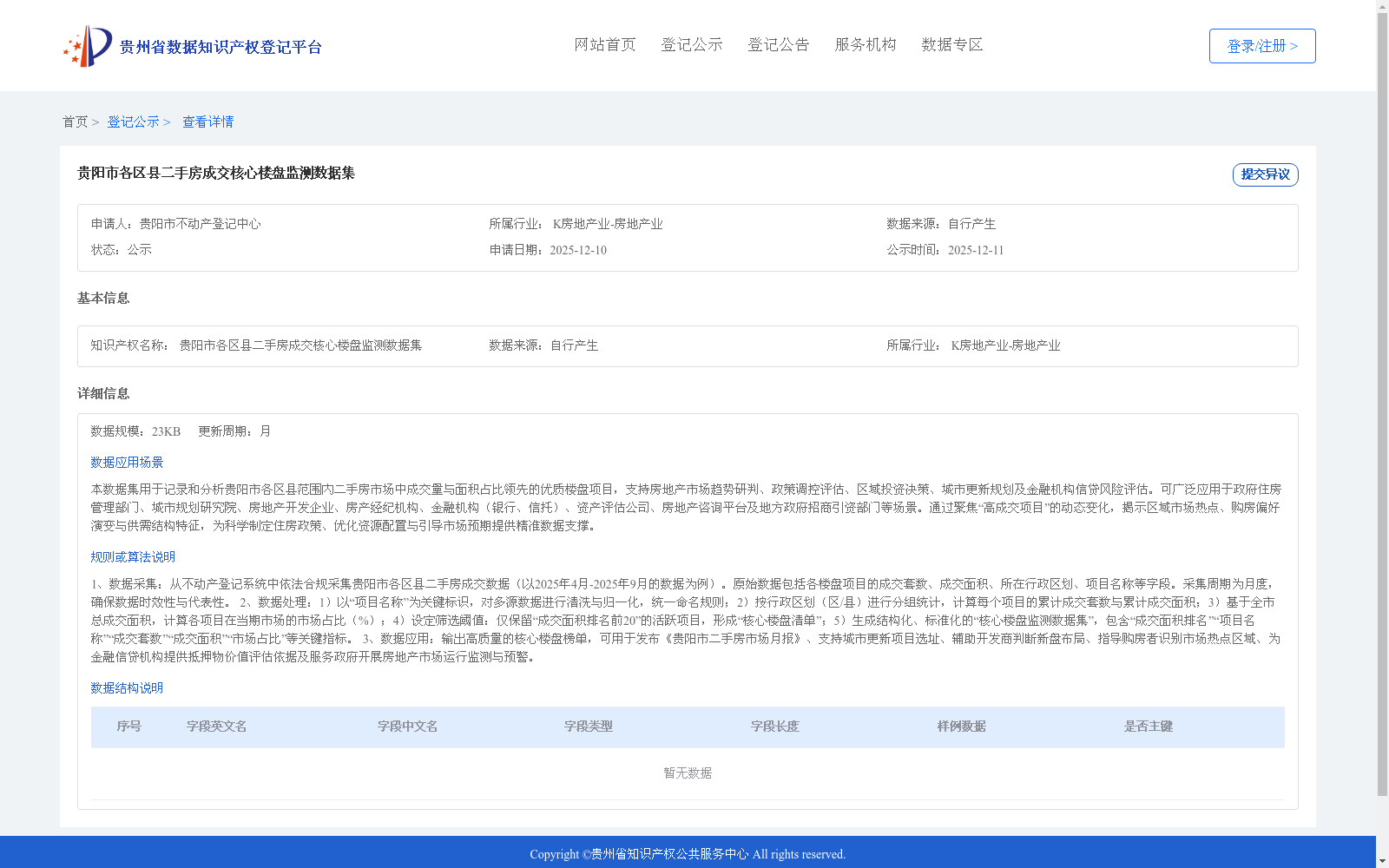
Task: Navigate to 首页 via breadcrumb
Action: point(76,122)
